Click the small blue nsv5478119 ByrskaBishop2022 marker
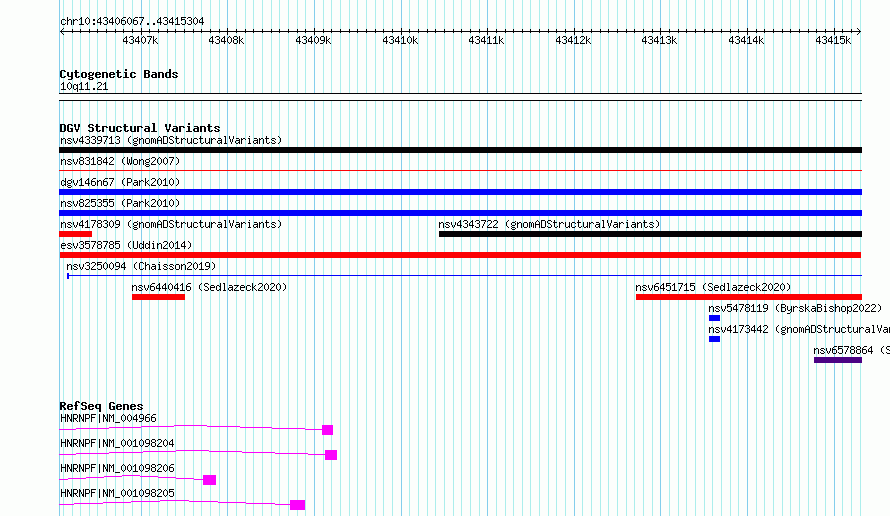The height and width of the screenshot is (516, 890). 714,318
